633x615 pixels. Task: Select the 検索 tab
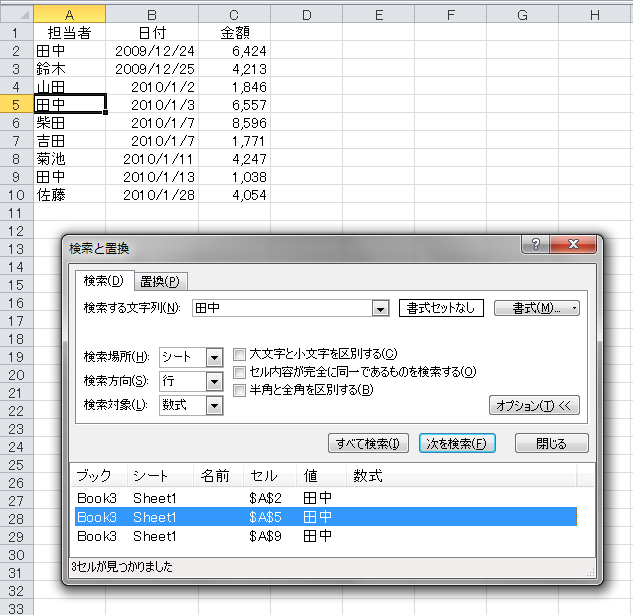pos(103,281)
